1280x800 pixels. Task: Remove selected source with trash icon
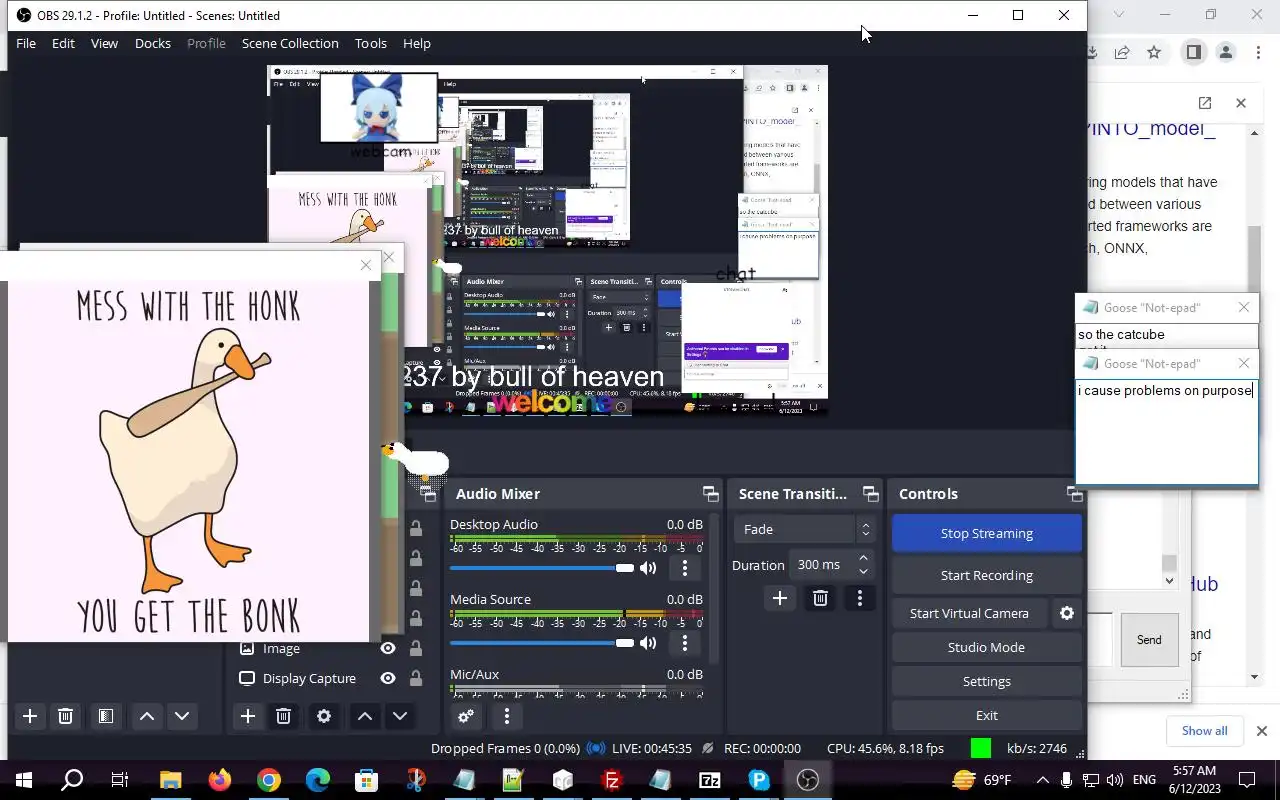pos(283,716)
